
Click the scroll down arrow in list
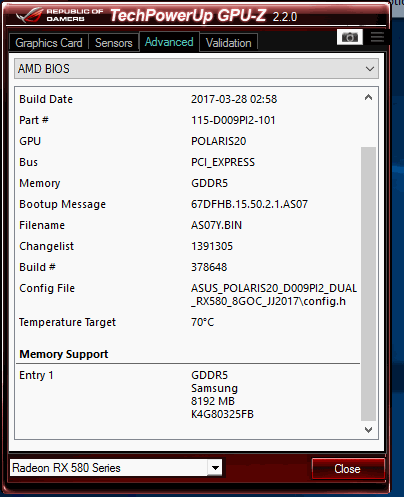(x=368, y=430)
